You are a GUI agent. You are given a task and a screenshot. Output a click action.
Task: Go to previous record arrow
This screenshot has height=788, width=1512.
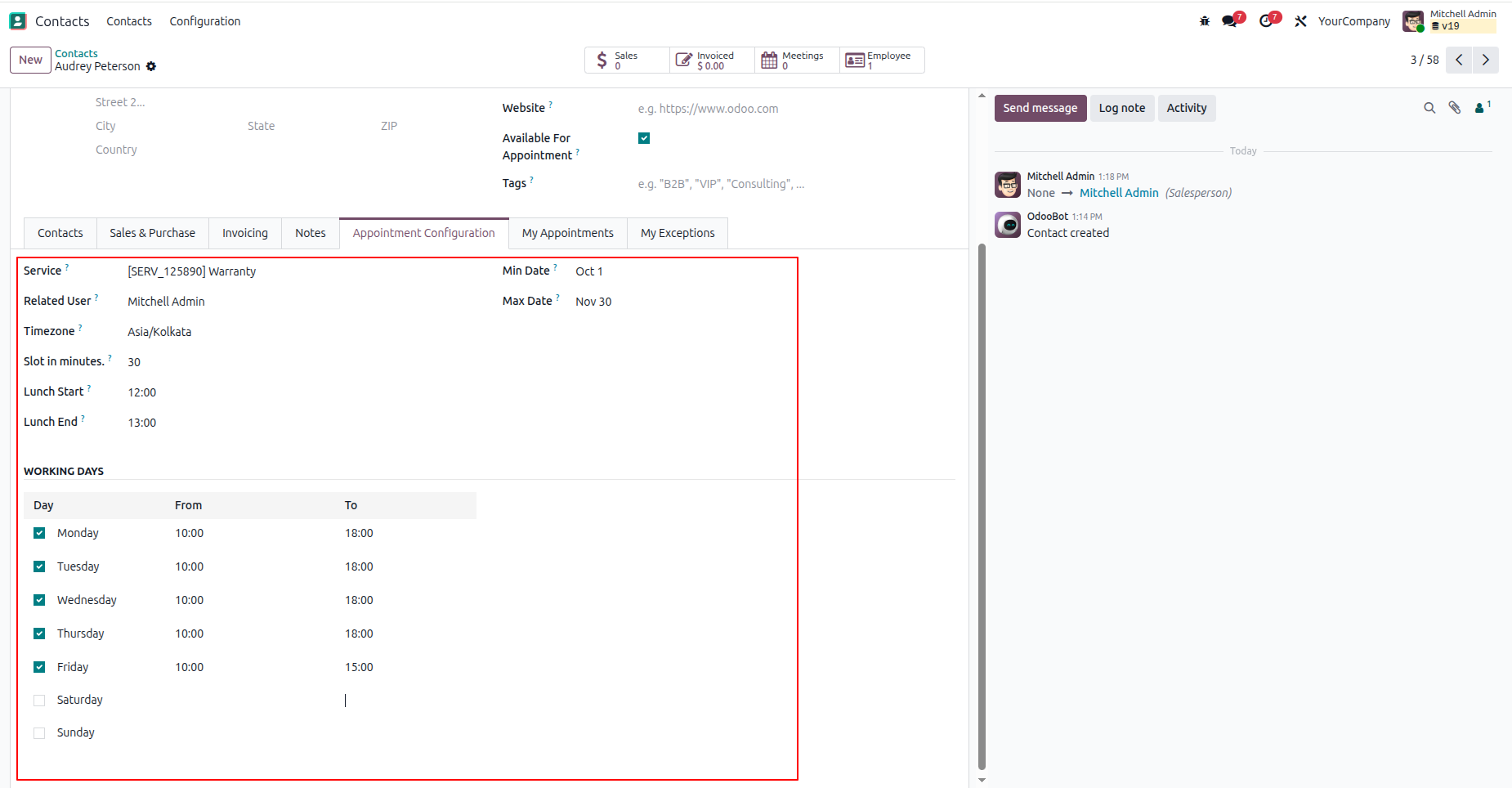point(1459,60)
